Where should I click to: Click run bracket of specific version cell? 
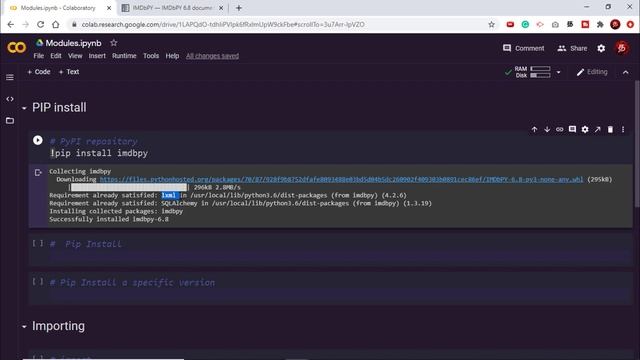coord(38,282)
